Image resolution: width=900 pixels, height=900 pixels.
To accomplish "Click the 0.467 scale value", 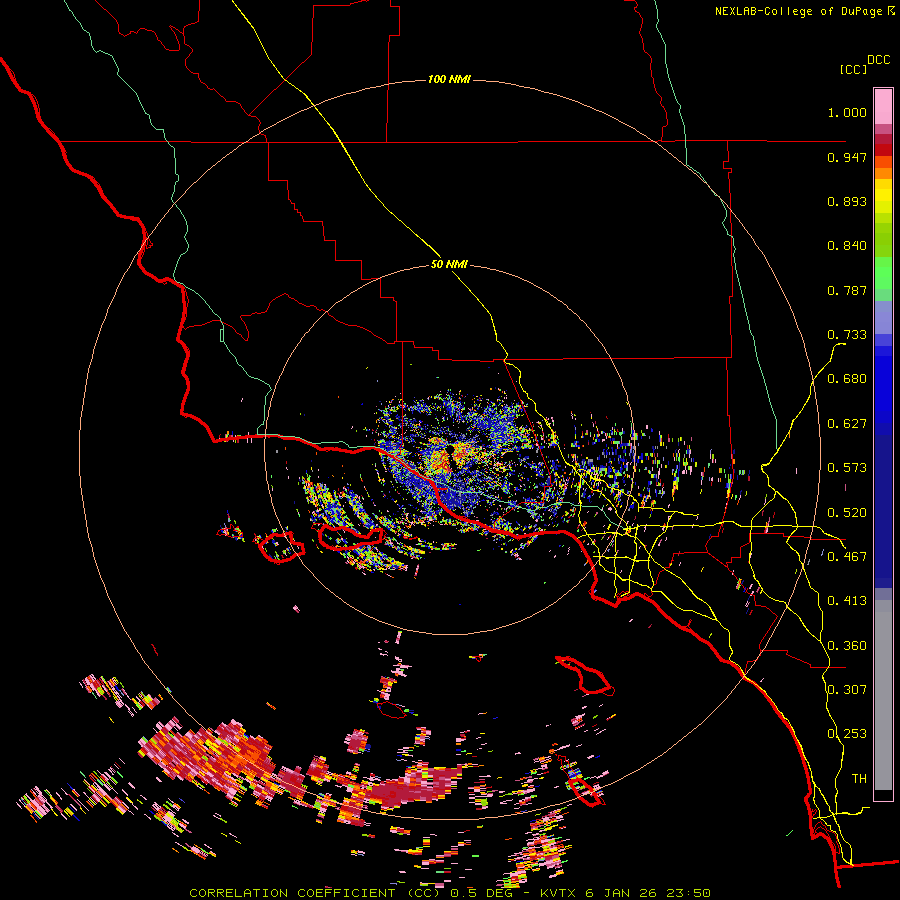I will click(847, 557).
